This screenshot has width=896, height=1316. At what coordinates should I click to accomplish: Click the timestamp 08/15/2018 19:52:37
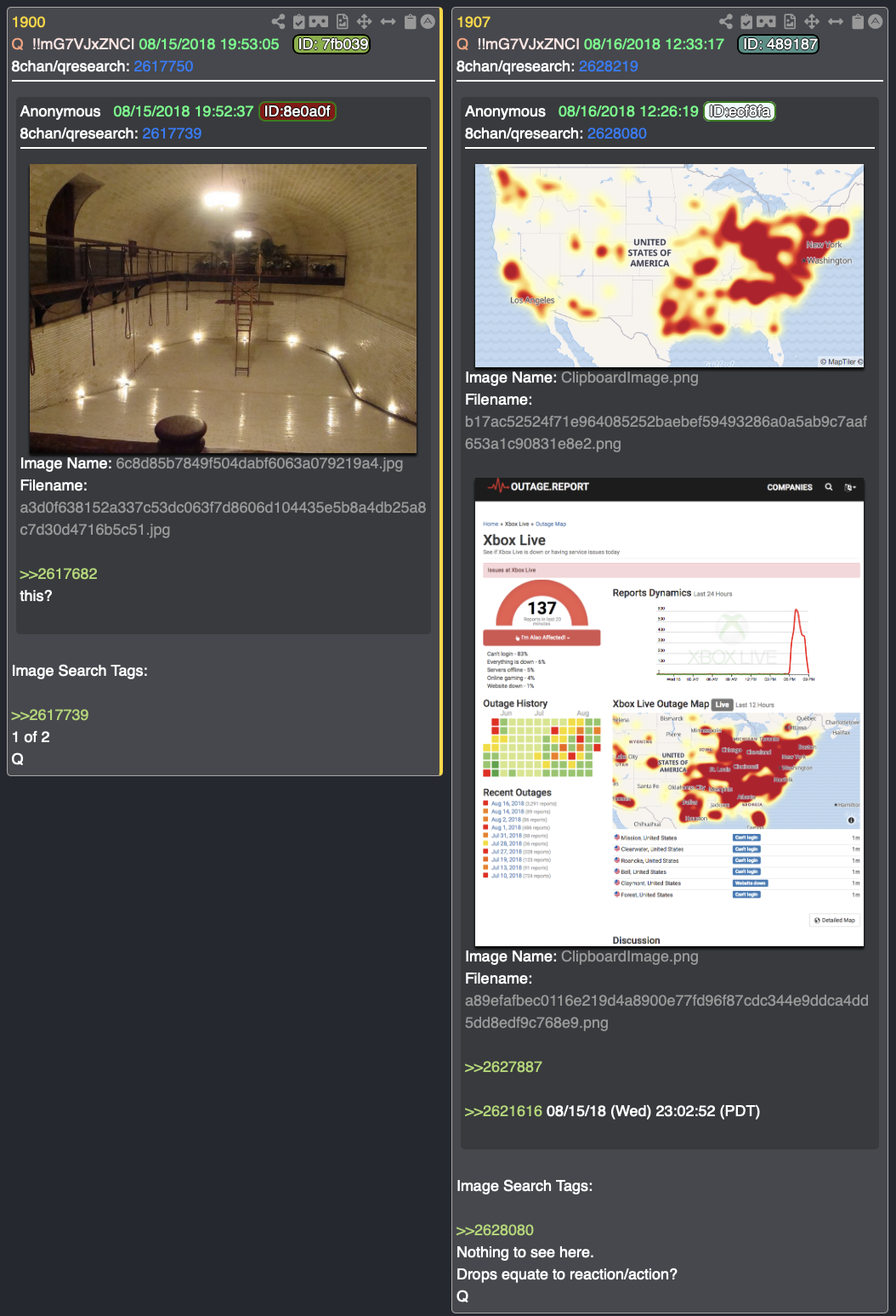[184, 111]
